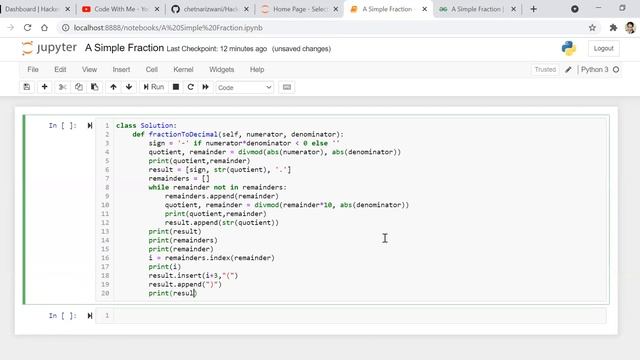This screenshot has width=640, height=360.
Task: Click the result.append(")") line
Action: coord(185,284)
